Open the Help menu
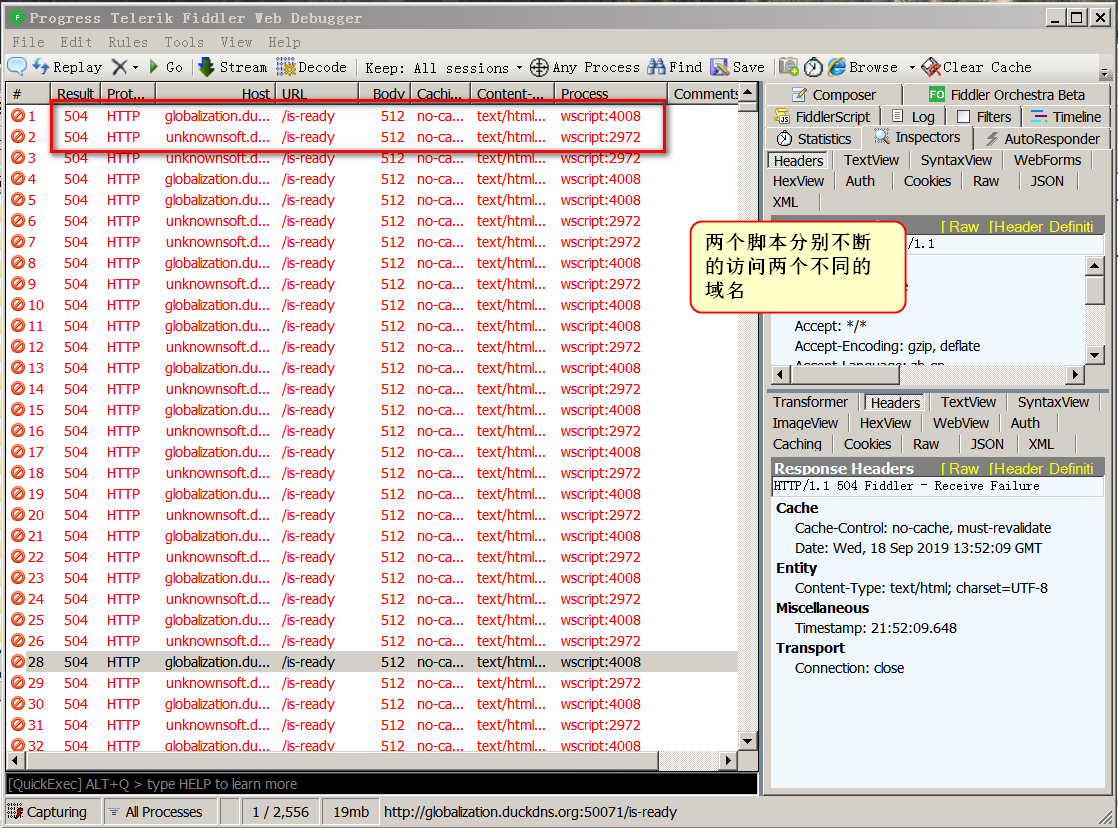The width and height of the screenshot is (1118, 828). tap(284, 42)
